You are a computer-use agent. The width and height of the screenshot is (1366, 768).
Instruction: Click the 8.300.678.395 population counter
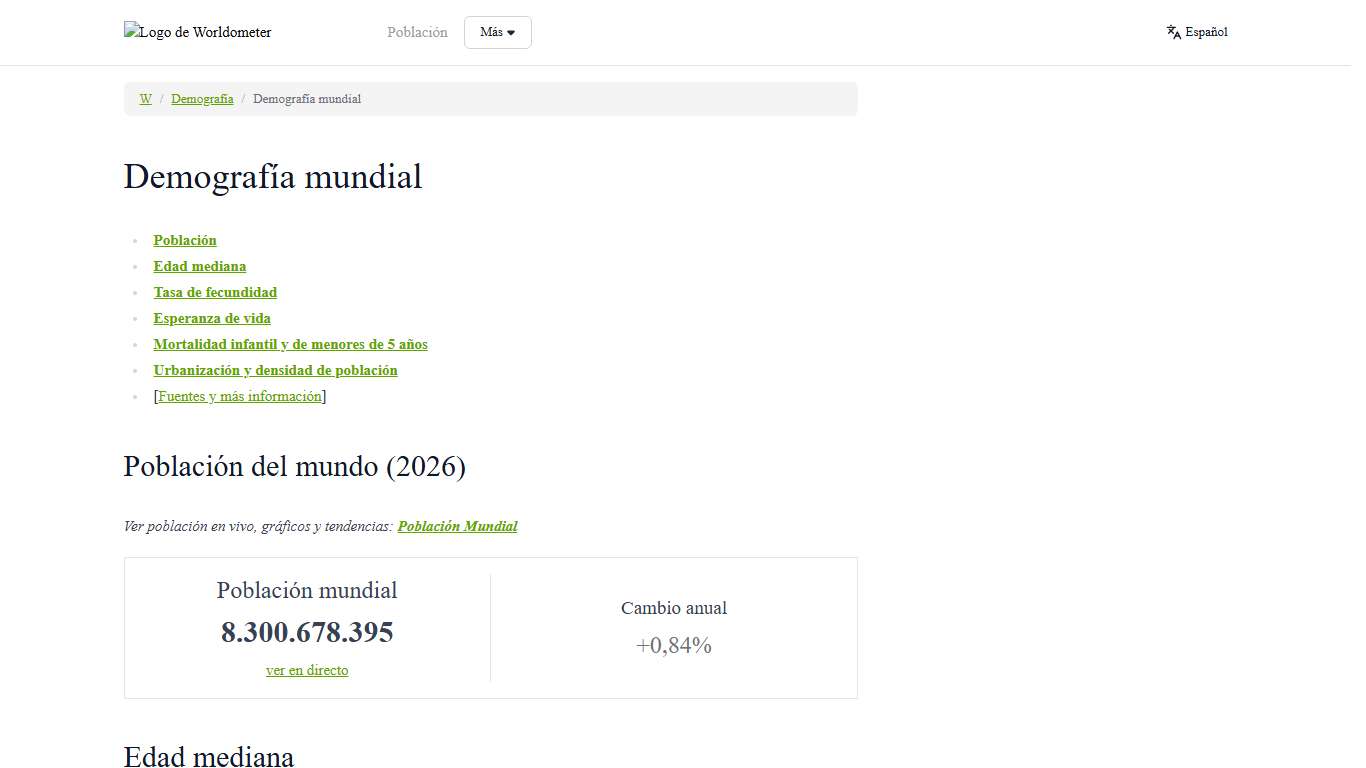point(307,632)
